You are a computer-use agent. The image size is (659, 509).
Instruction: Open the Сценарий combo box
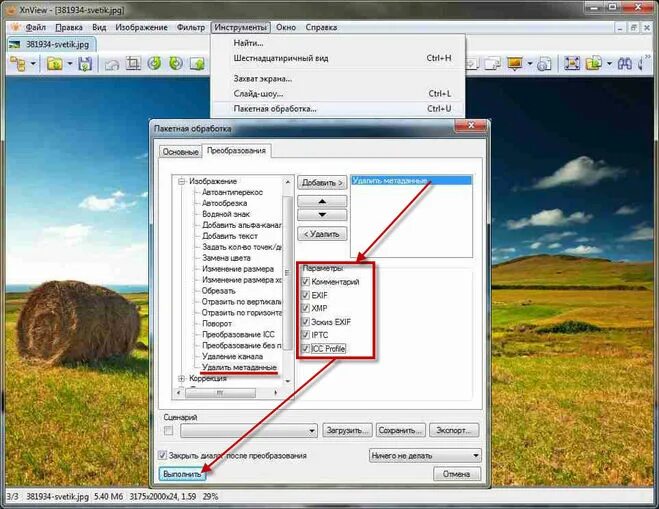pyautogui.click(x=249, y=430)
